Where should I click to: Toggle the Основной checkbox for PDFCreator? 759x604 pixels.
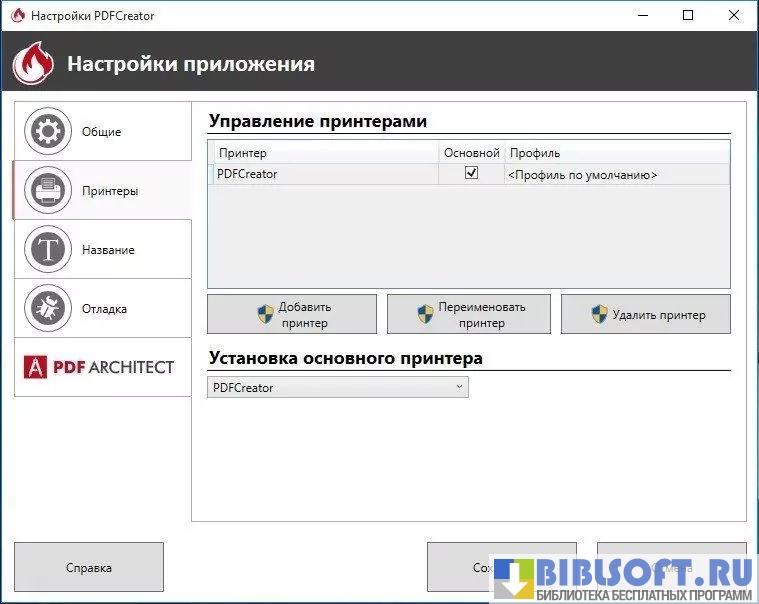pyautogui.click(x=472, y=173)
